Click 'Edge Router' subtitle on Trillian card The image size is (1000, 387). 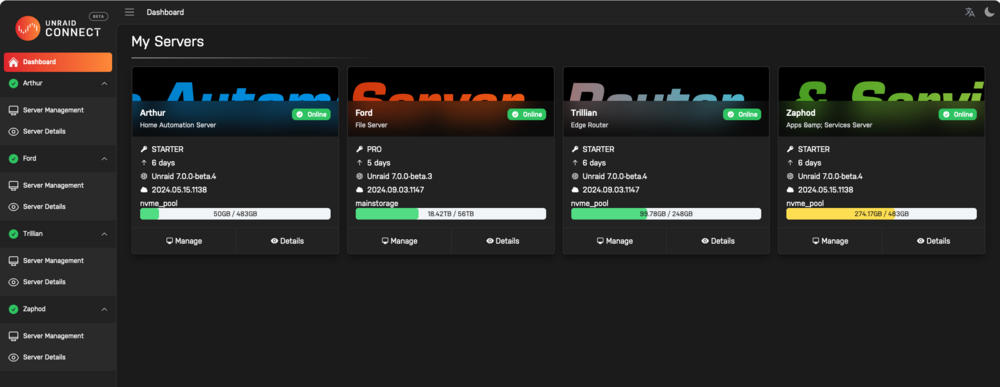click(x=590, y=125)
